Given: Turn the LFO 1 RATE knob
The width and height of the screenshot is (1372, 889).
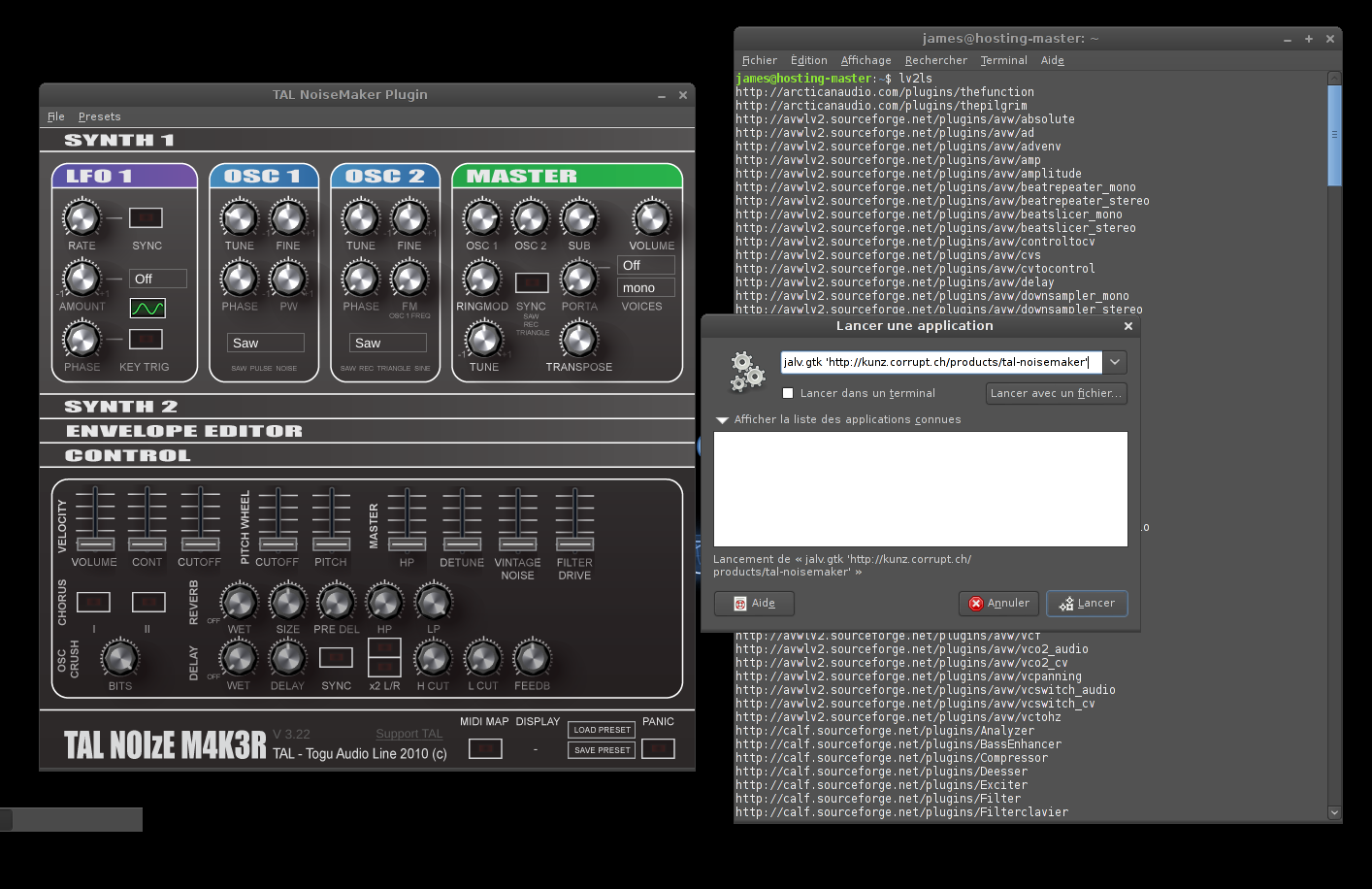Looking at the screenshot, I should (x=82, y=218).
